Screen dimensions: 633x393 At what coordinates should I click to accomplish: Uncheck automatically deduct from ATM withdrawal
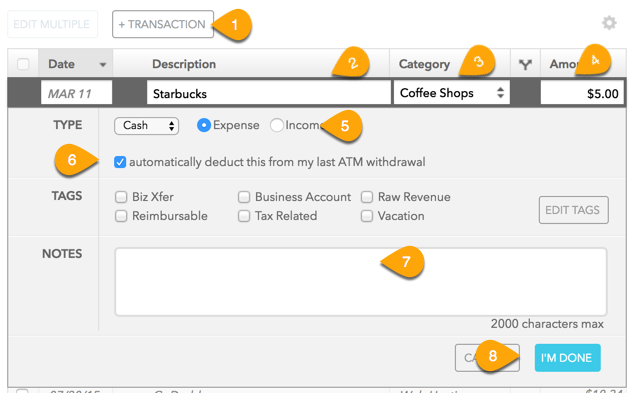pos(120,162)
